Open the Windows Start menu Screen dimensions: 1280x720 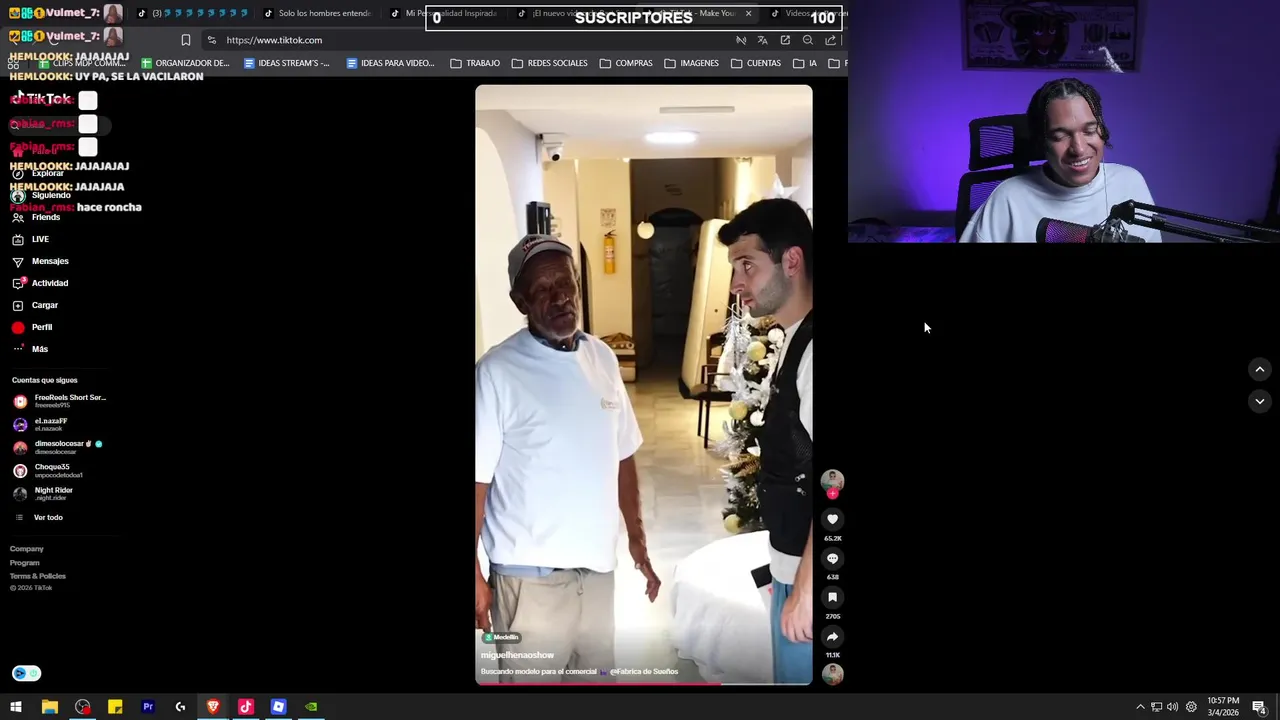[x=16, y=707]
